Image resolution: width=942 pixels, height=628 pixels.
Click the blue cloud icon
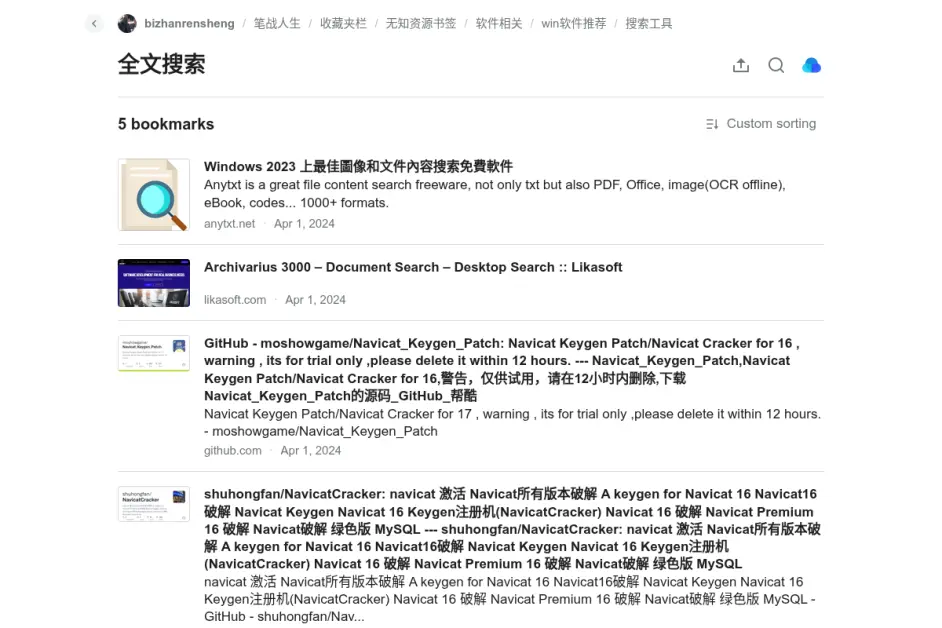point(811,65)
